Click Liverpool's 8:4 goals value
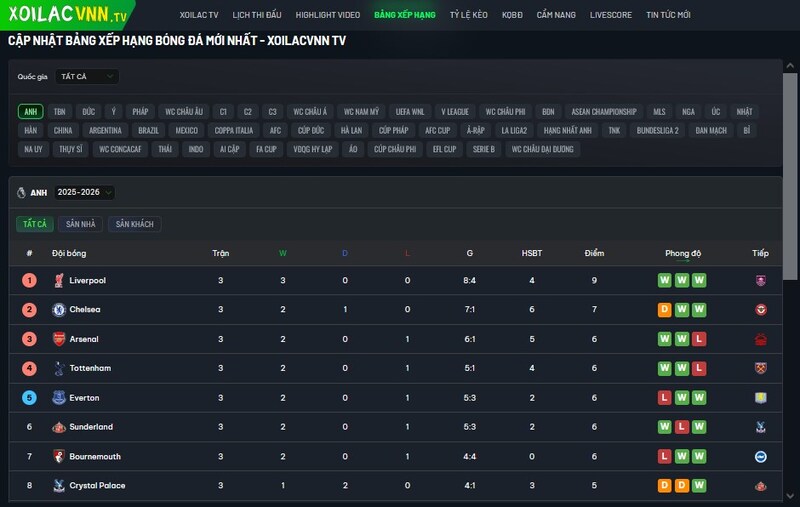 coord(469,281)
